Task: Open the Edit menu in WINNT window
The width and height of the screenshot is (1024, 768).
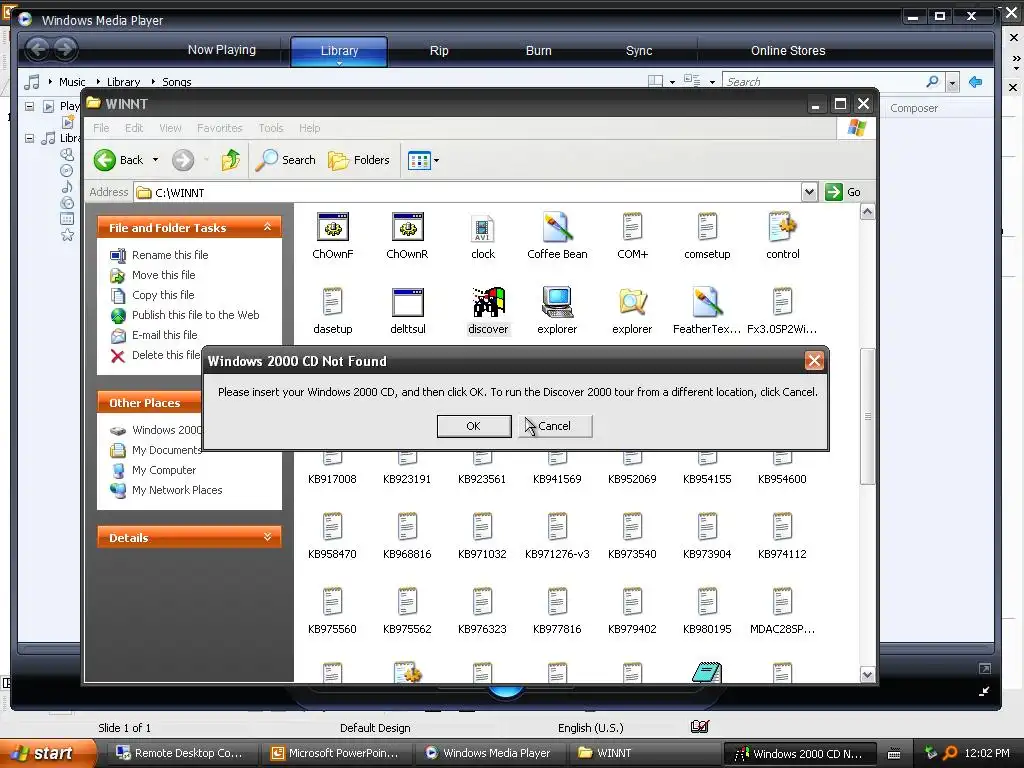Action: pyautogui.click(x=134, y=128)
